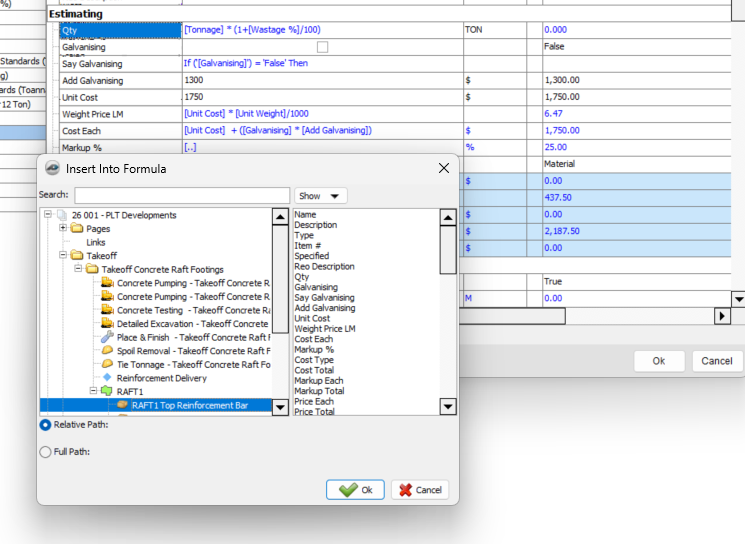The image size is (745, 544).
Task: Select Markup % in the field list
Action: click(x=315, y=350)
